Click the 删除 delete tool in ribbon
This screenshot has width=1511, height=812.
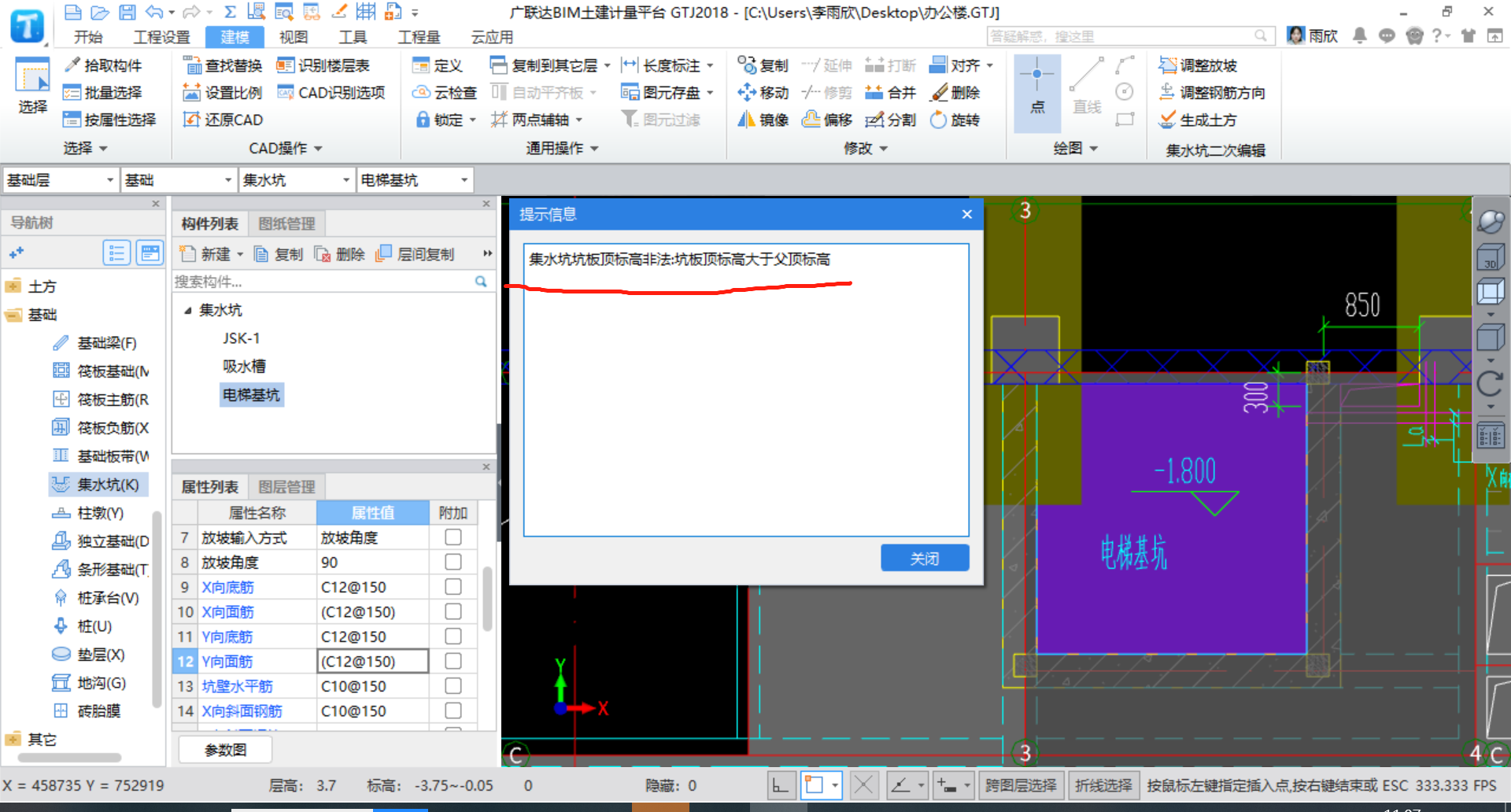(x=955, y=93)
